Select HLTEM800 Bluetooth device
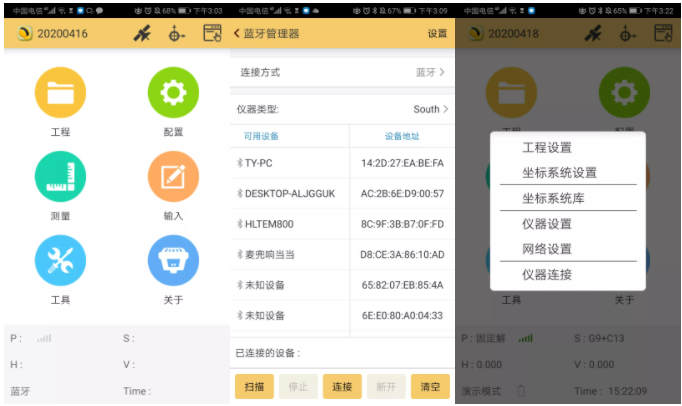The image size is (682, 406). [265, 224]
